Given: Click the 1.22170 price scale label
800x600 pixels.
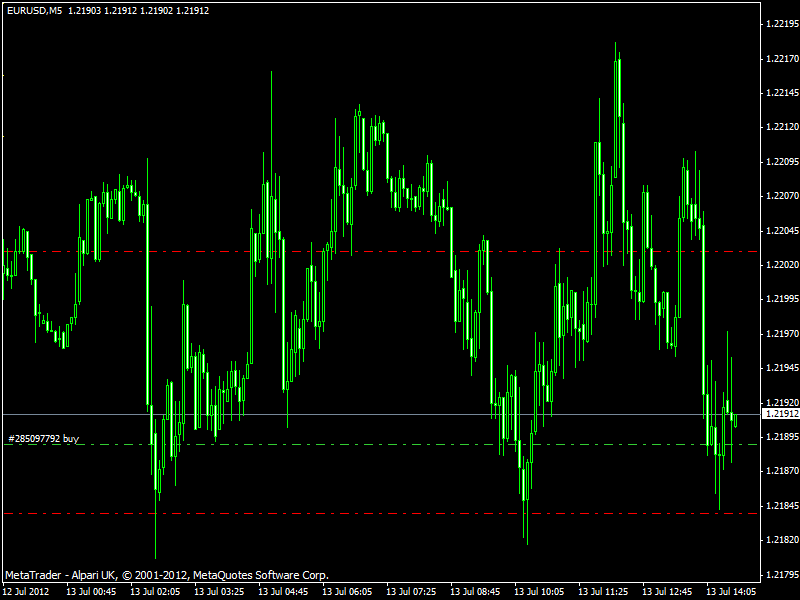Looking at the screenshot, I should (783, 59).
